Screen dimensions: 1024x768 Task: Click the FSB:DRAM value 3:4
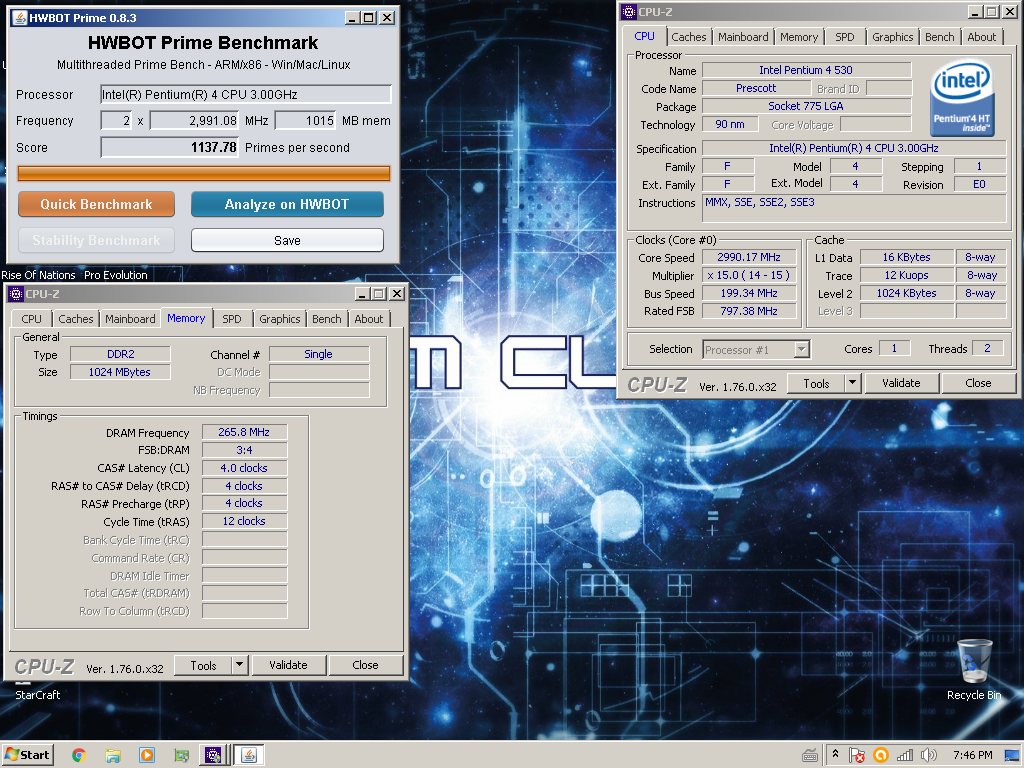tap(244, 450)
